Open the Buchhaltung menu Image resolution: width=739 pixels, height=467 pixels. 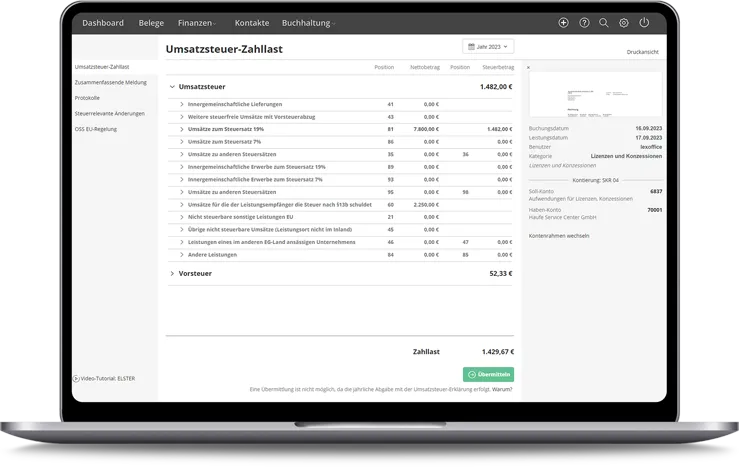[x=308, y=22]
